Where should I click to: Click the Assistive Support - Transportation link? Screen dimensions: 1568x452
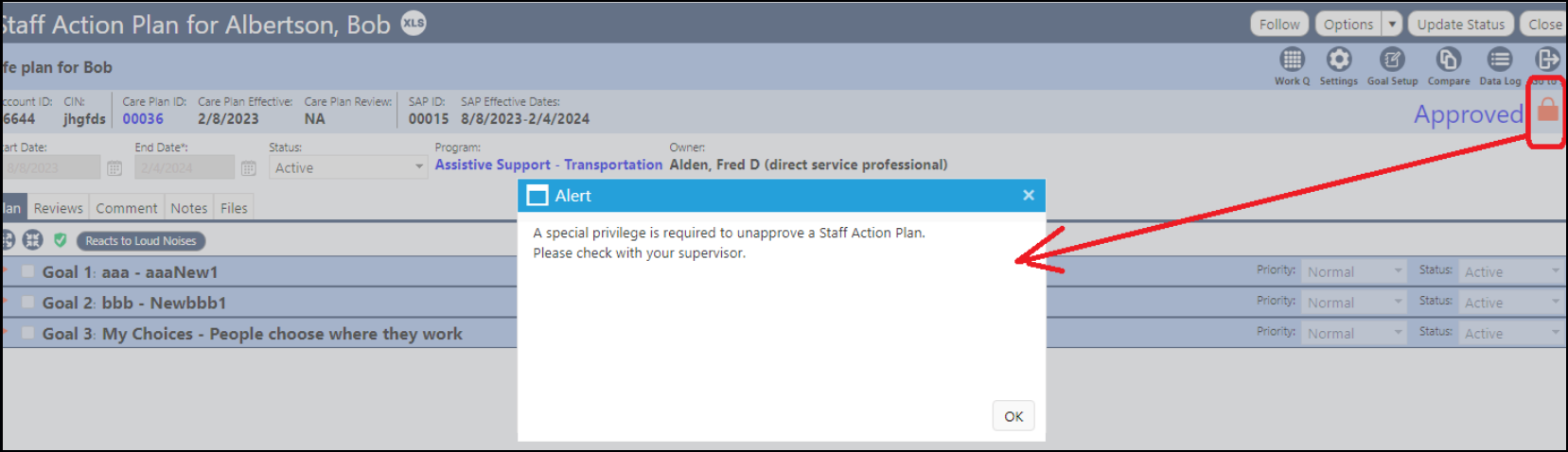[x=549, y=165]
